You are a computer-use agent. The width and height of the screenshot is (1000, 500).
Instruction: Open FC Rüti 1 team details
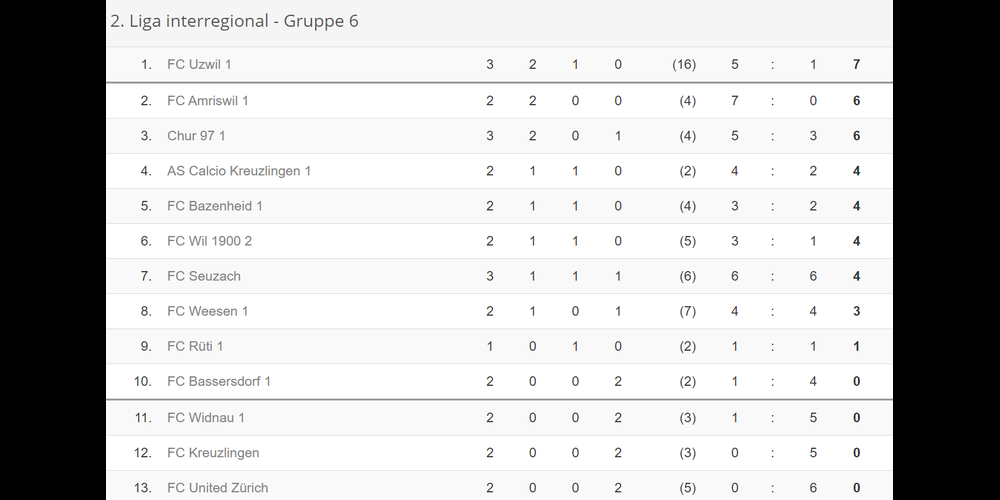click(195, 346)
